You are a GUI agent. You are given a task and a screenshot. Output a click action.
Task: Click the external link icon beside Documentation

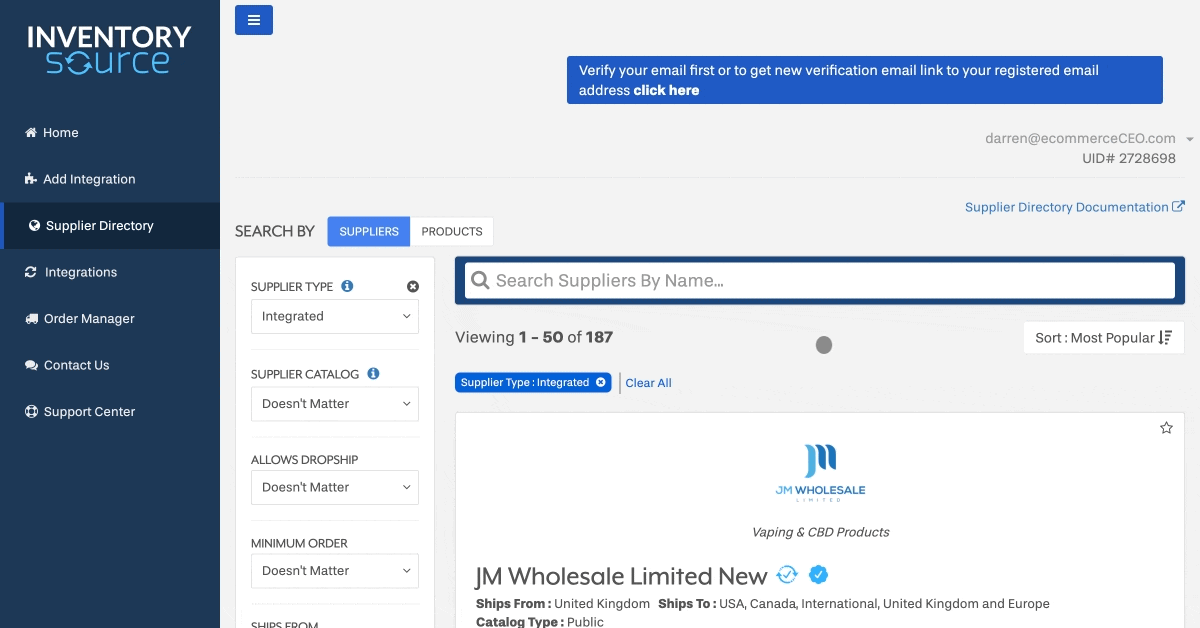pyautogui.click(x=1178, y=207)
